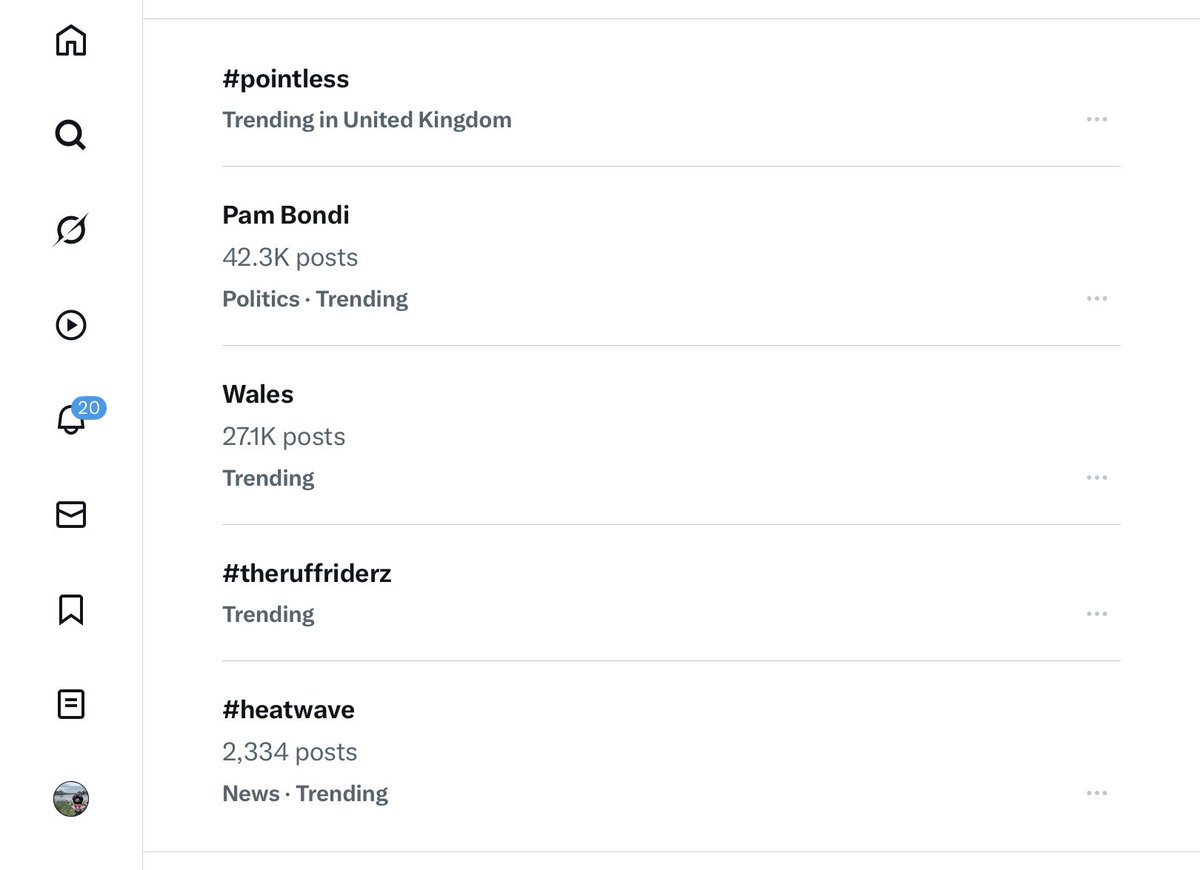This screenshot has height=870, width=1200.
Task: Open the Lists/Articles page icon
Action: pos(70,704)
